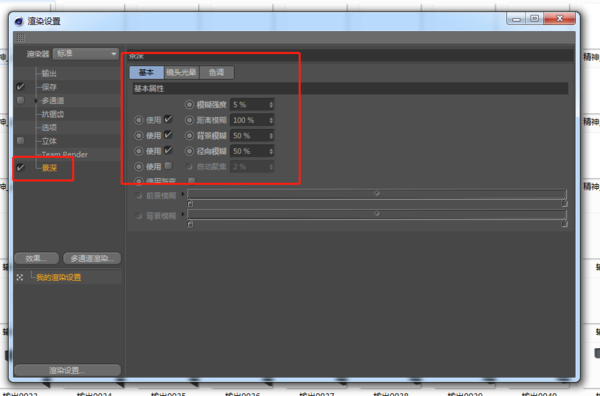Click the icon beside 我的渲染设置
The image size is (600, 396).
point(20,277)
